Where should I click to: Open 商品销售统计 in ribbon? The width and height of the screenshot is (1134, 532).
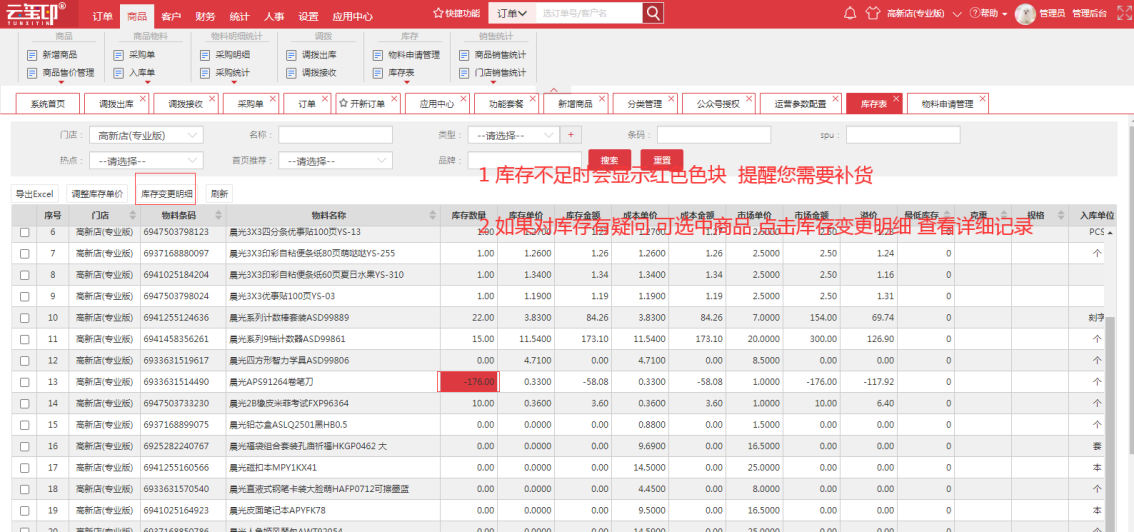coord(493,55)
